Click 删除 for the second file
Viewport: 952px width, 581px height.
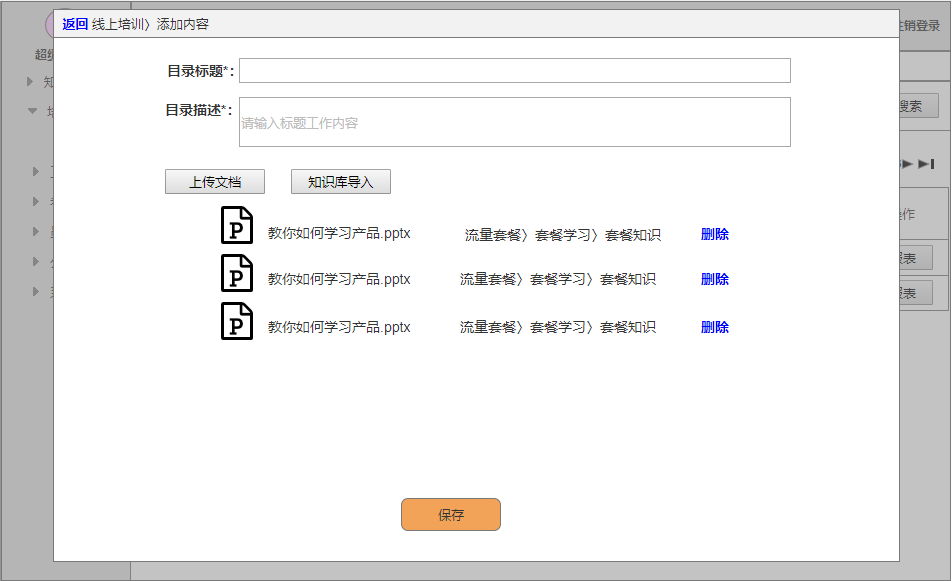pos(715,279)
